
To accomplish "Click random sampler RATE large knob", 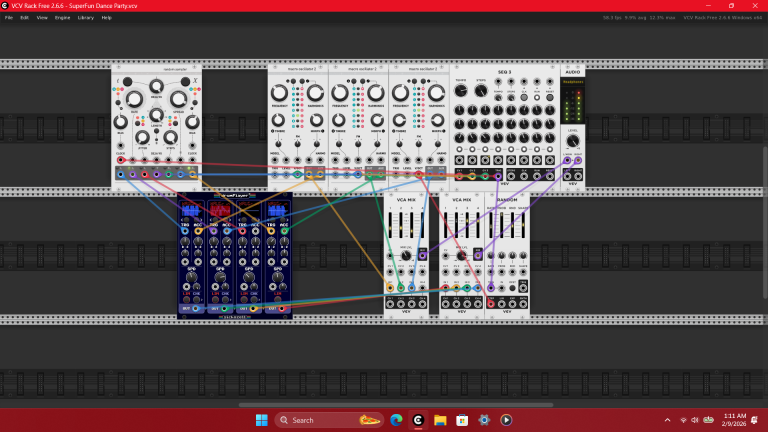I will click(x=134, y=99).
